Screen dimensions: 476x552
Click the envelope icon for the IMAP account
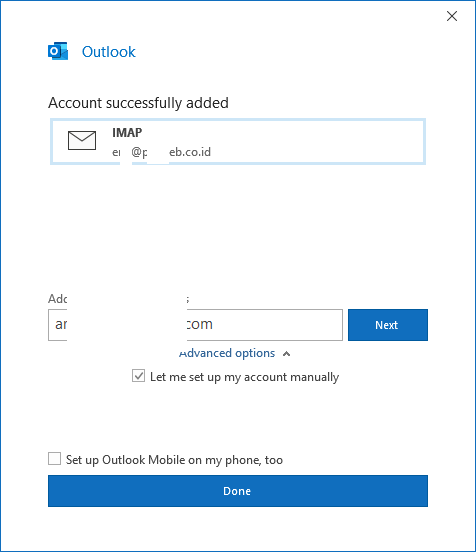tap(82, 140)
